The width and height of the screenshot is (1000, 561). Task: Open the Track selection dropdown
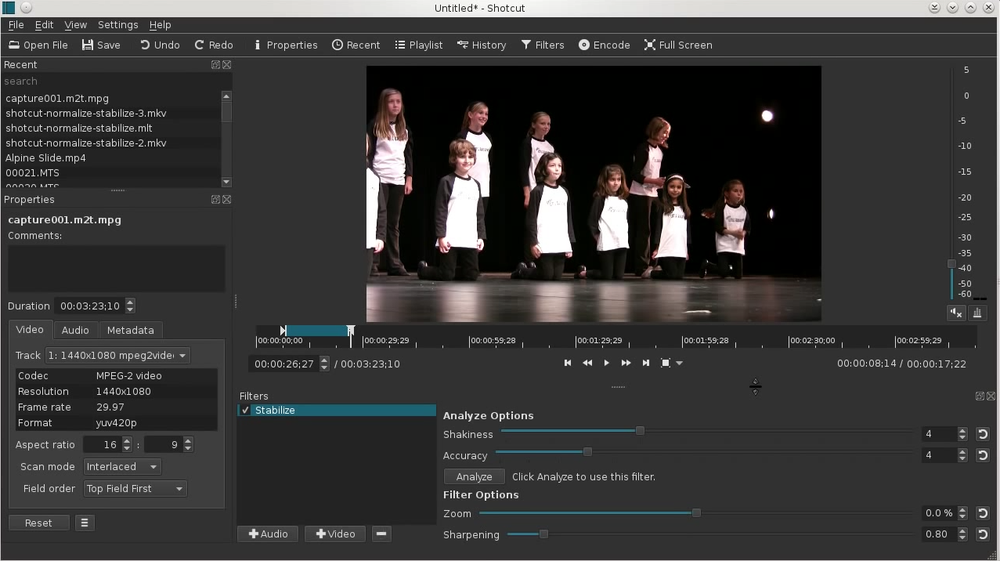point(117,355)
